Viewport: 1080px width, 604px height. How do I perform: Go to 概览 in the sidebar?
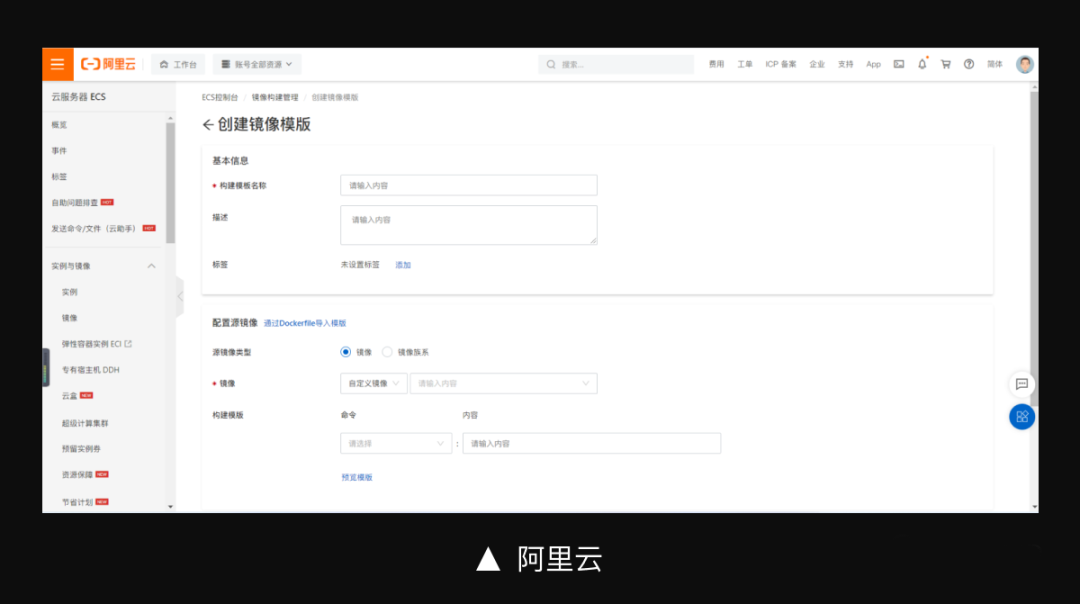pos(59,125)
